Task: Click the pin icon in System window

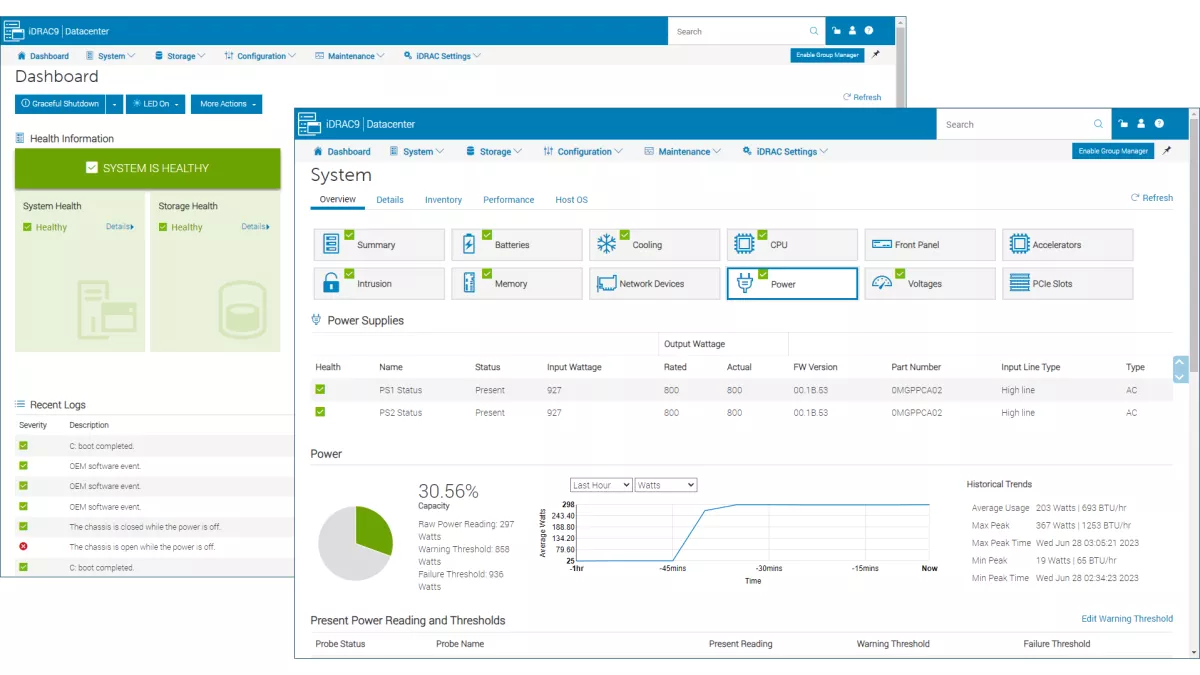Action: coord(1166,151)
